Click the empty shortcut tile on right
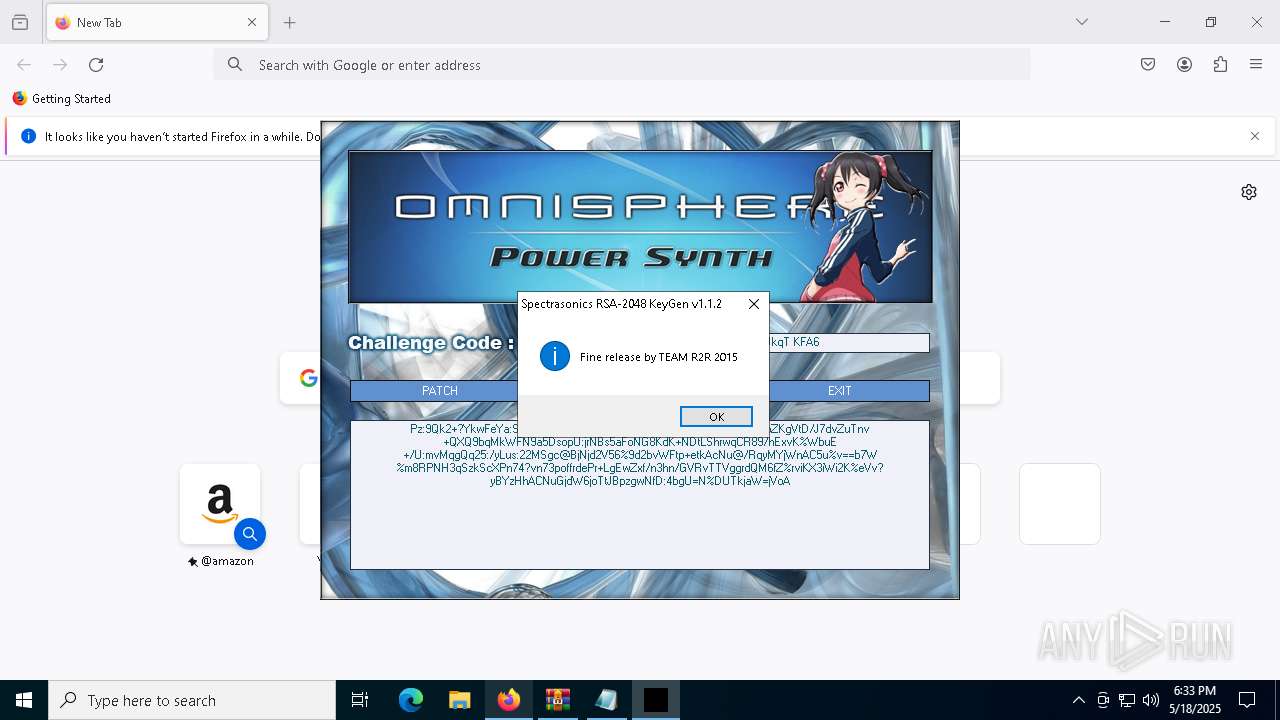Viewport: 1280px width, 720px height. point(1060,504)
